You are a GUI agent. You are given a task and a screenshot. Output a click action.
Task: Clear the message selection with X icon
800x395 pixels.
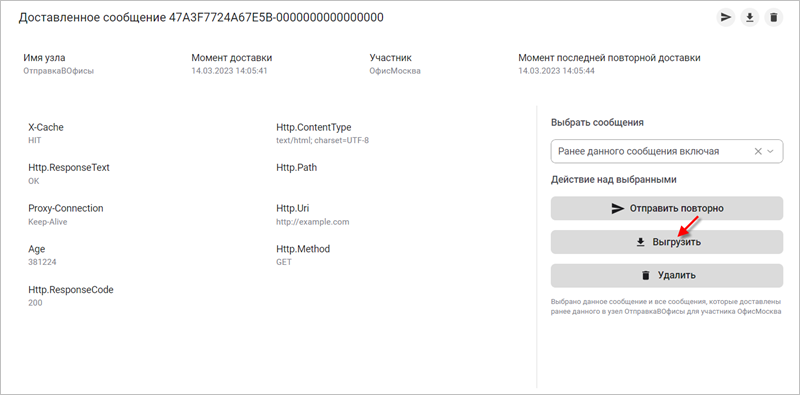click(758, 151)
